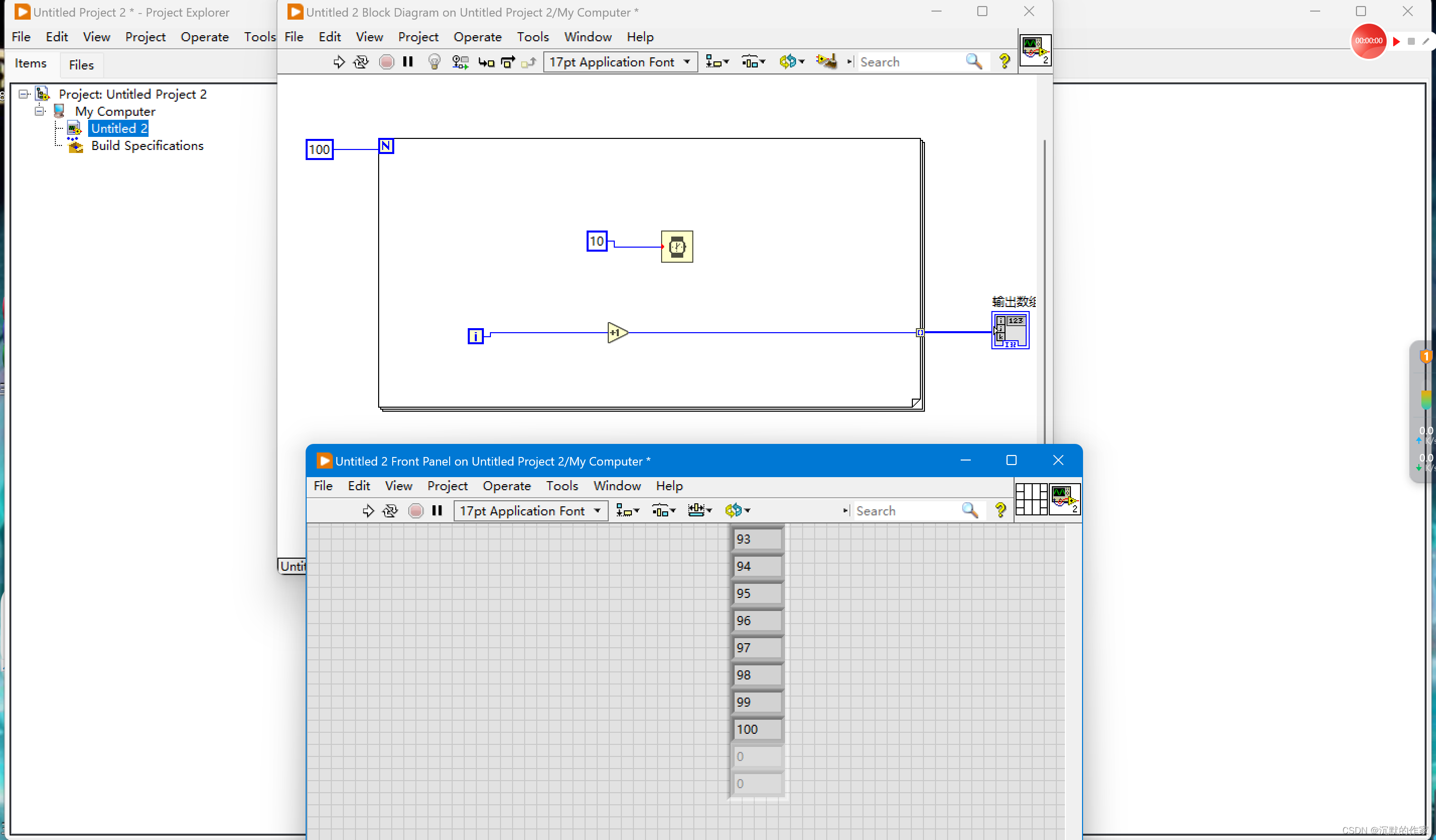Switch to the Files tab

81,64
